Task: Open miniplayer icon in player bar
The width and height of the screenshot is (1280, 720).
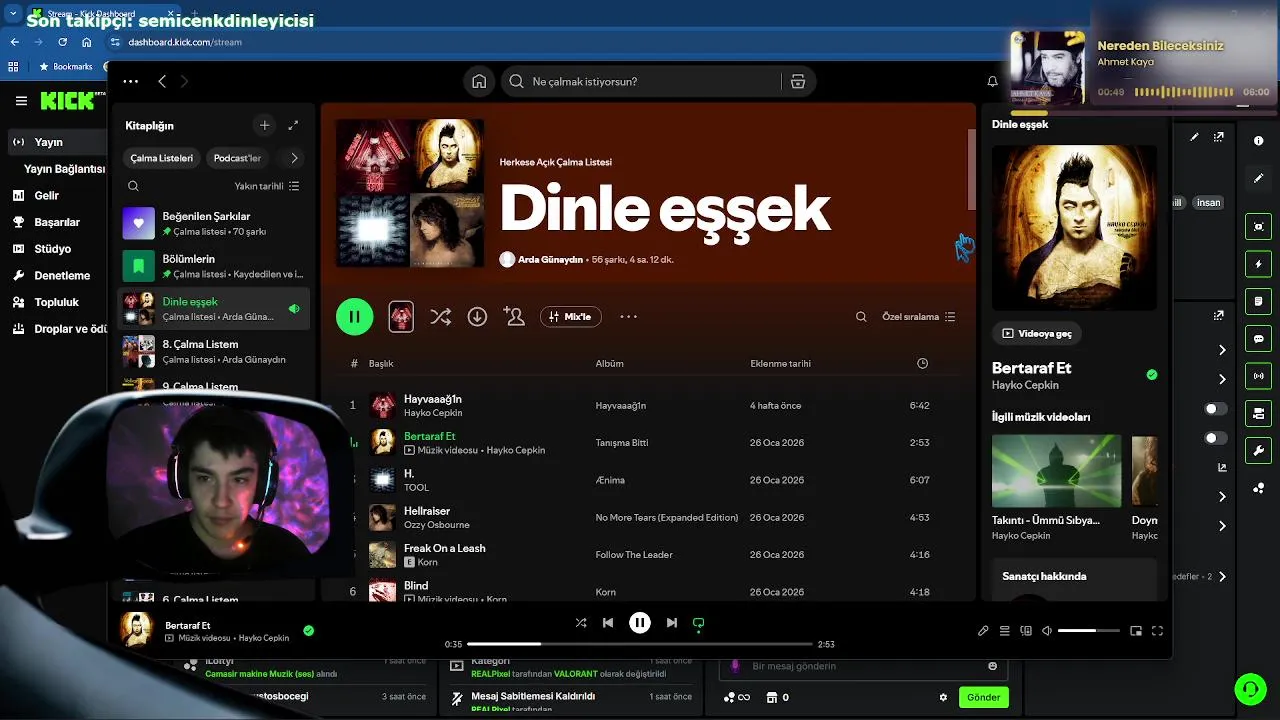Action: click(x=1136, y=631)
